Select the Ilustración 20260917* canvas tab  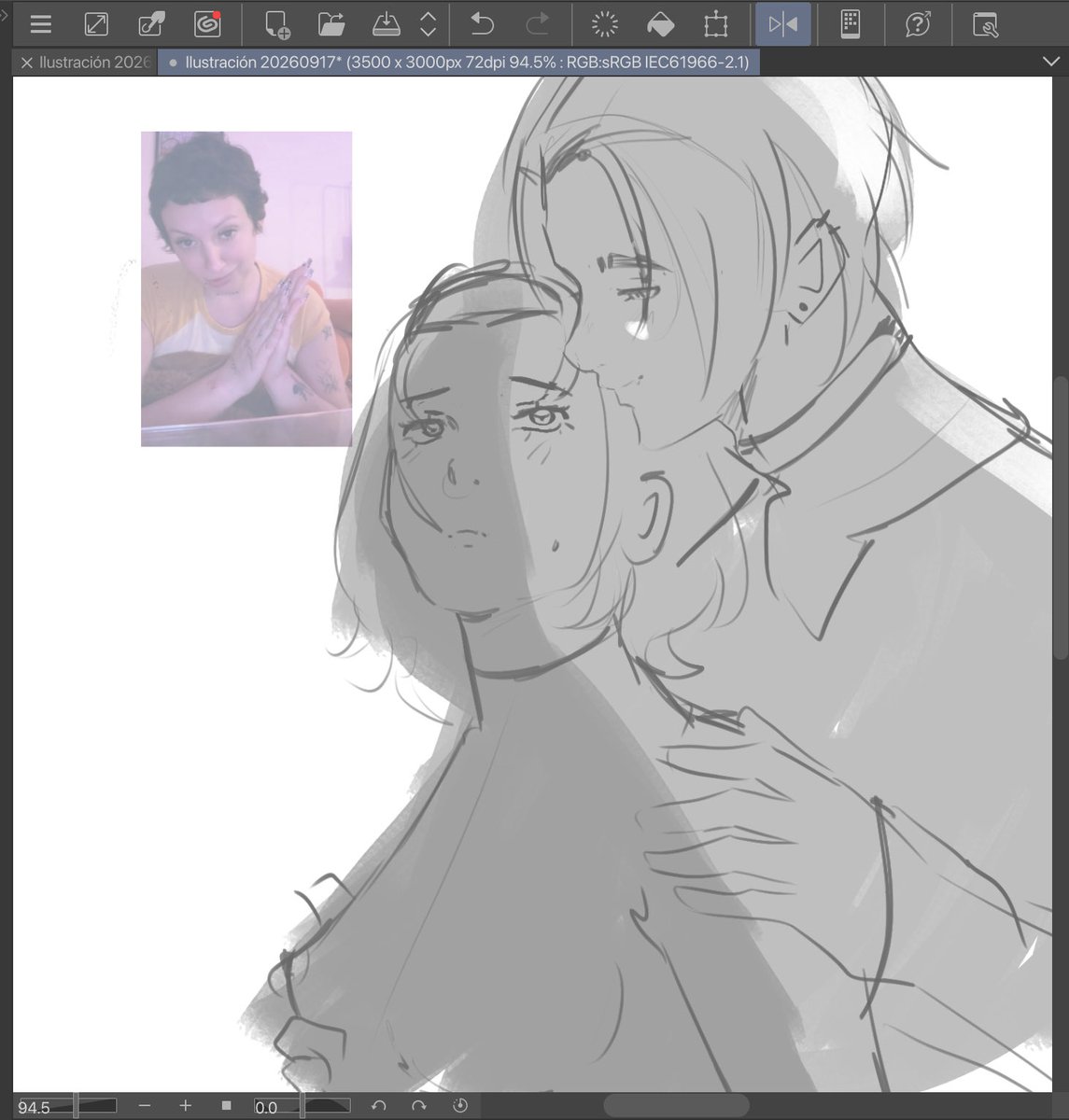(x=459, y=63)
